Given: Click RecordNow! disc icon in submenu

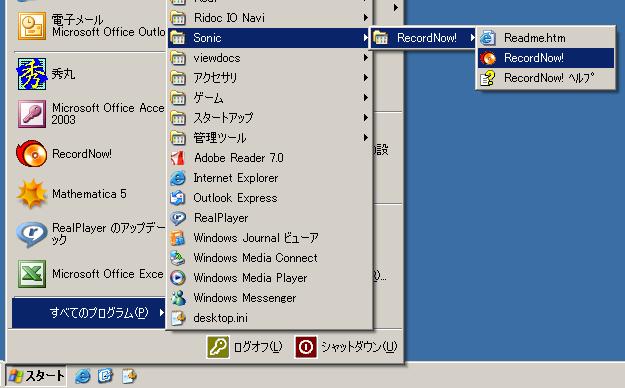Looking at the screenshot, I should click(x=488, y=58).
